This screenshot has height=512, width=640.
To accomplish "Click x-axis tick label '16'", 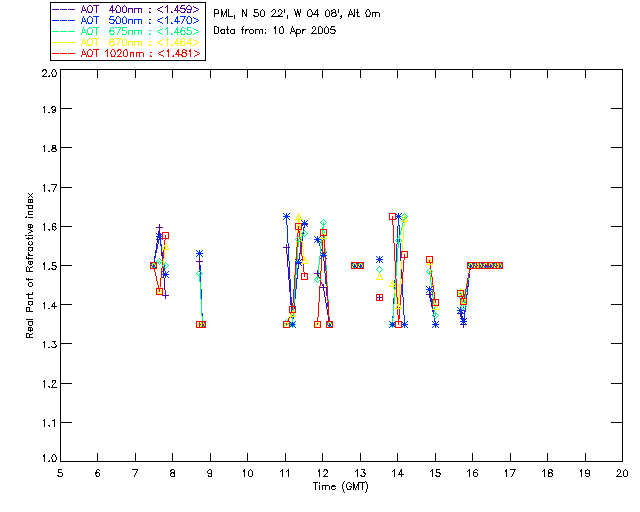I will 473,473.
